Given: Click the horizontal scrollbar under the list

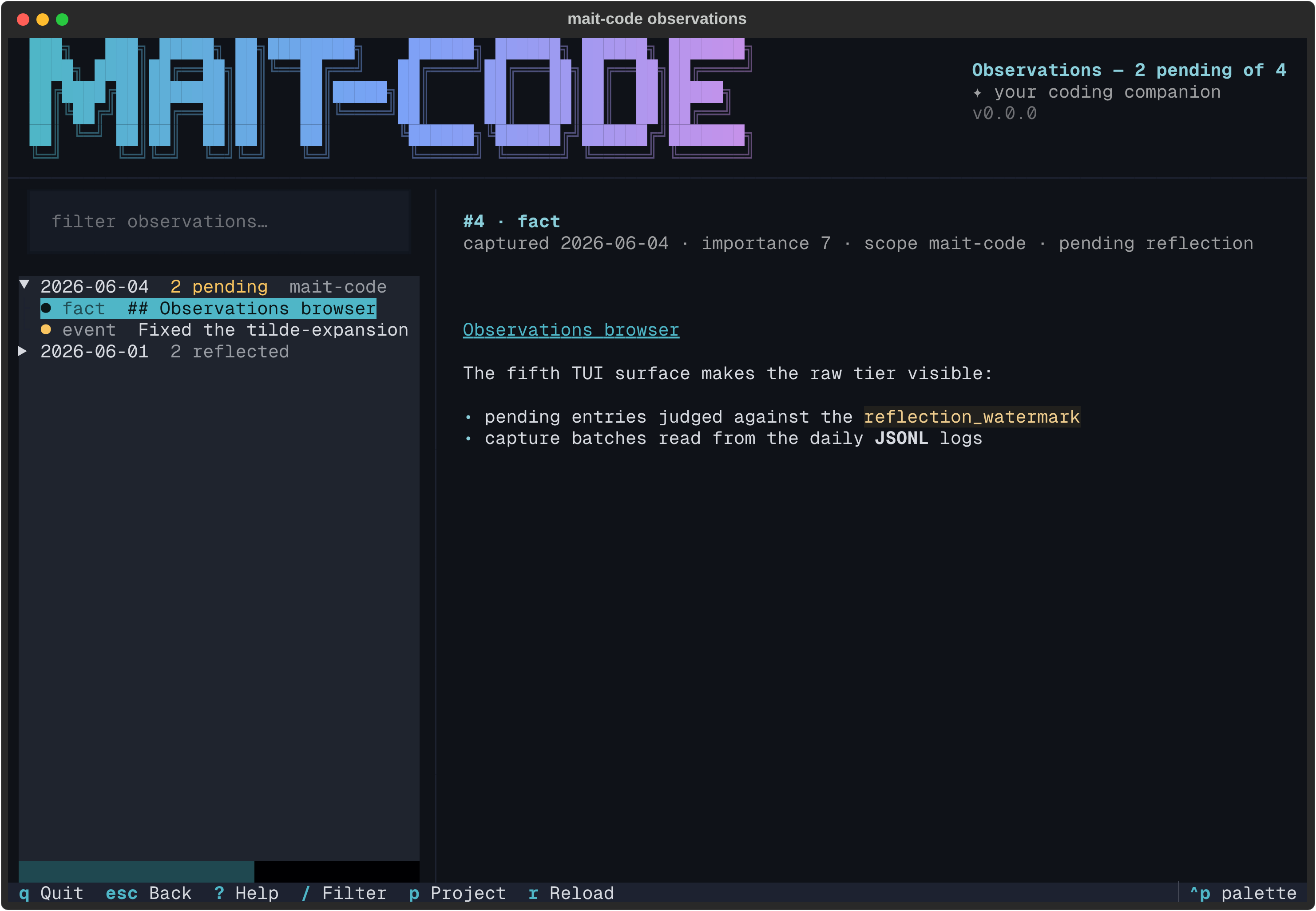Looking at the screenshot, I should 219,871.
